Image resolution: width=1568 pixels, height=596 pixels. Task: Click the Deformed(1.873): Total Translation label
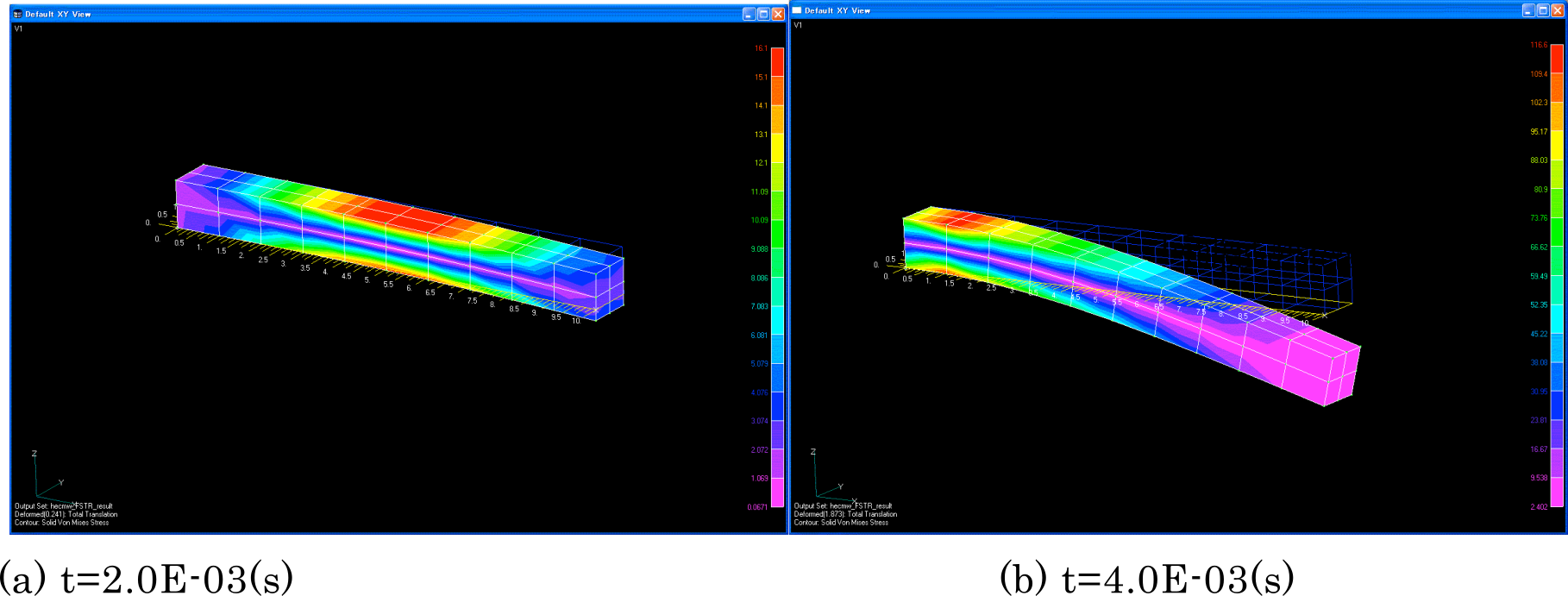845,514
